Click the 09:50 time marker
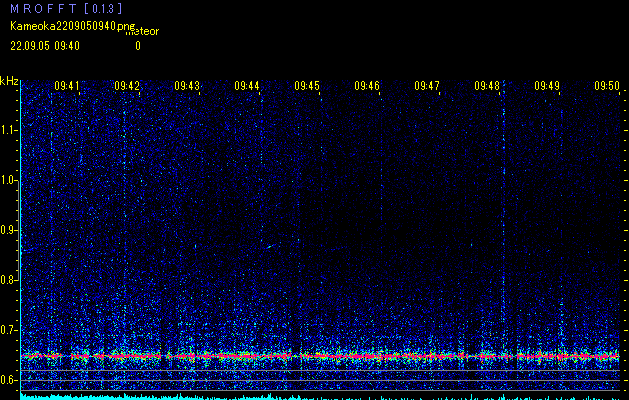 607,86
